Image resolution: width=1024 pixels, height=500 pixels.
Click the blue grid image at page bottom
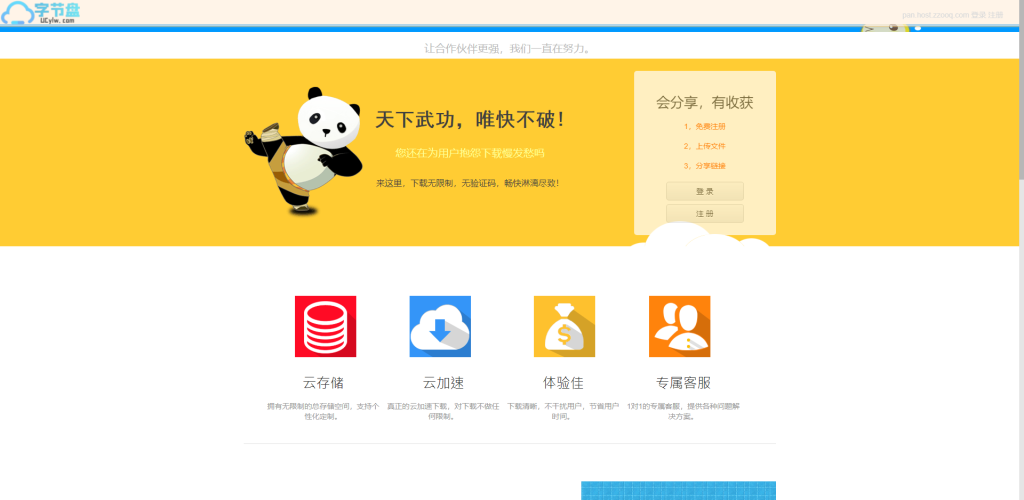678,491
